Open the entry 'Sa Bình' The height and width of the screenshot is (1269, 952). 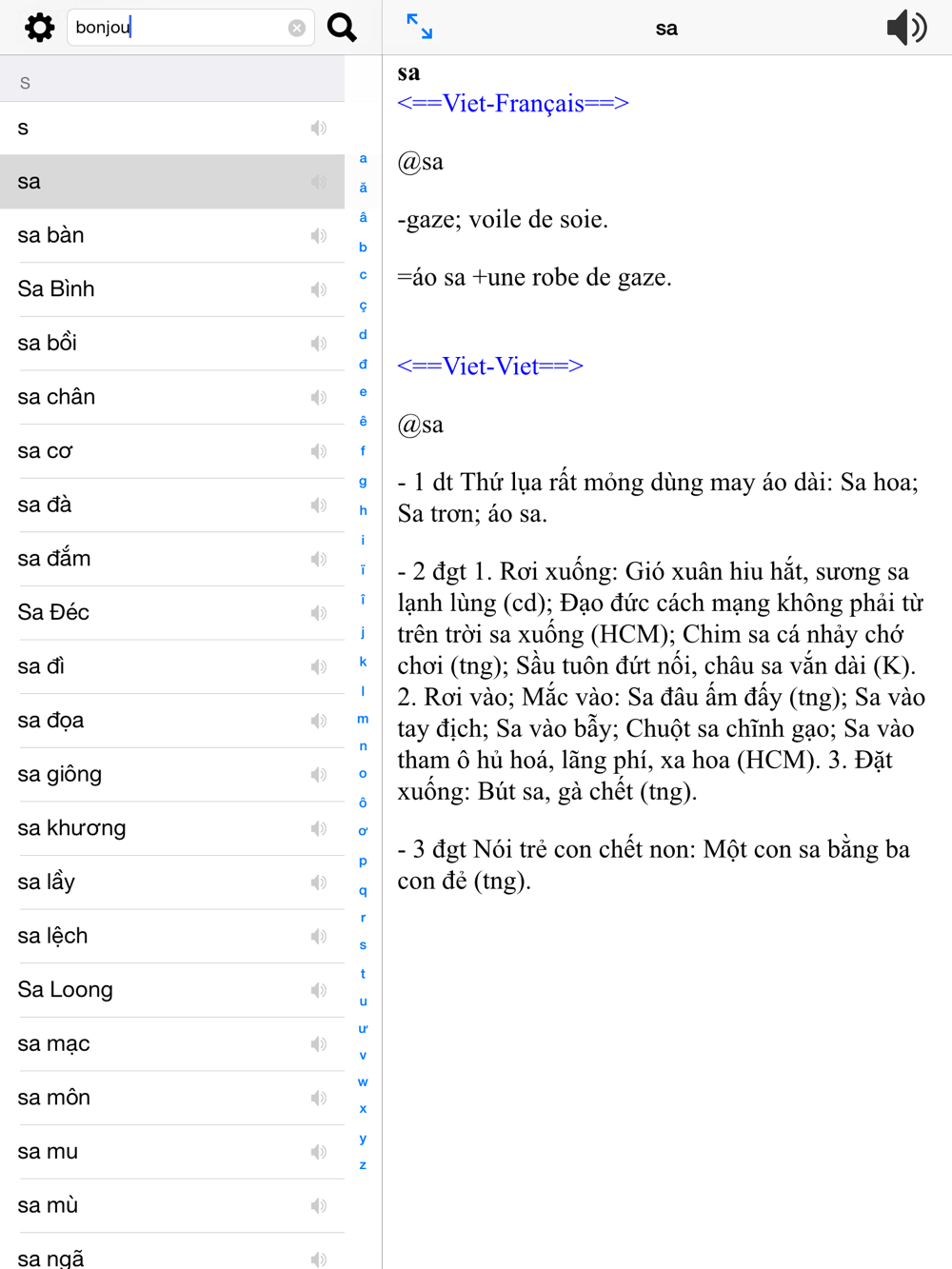click(172, 289)
